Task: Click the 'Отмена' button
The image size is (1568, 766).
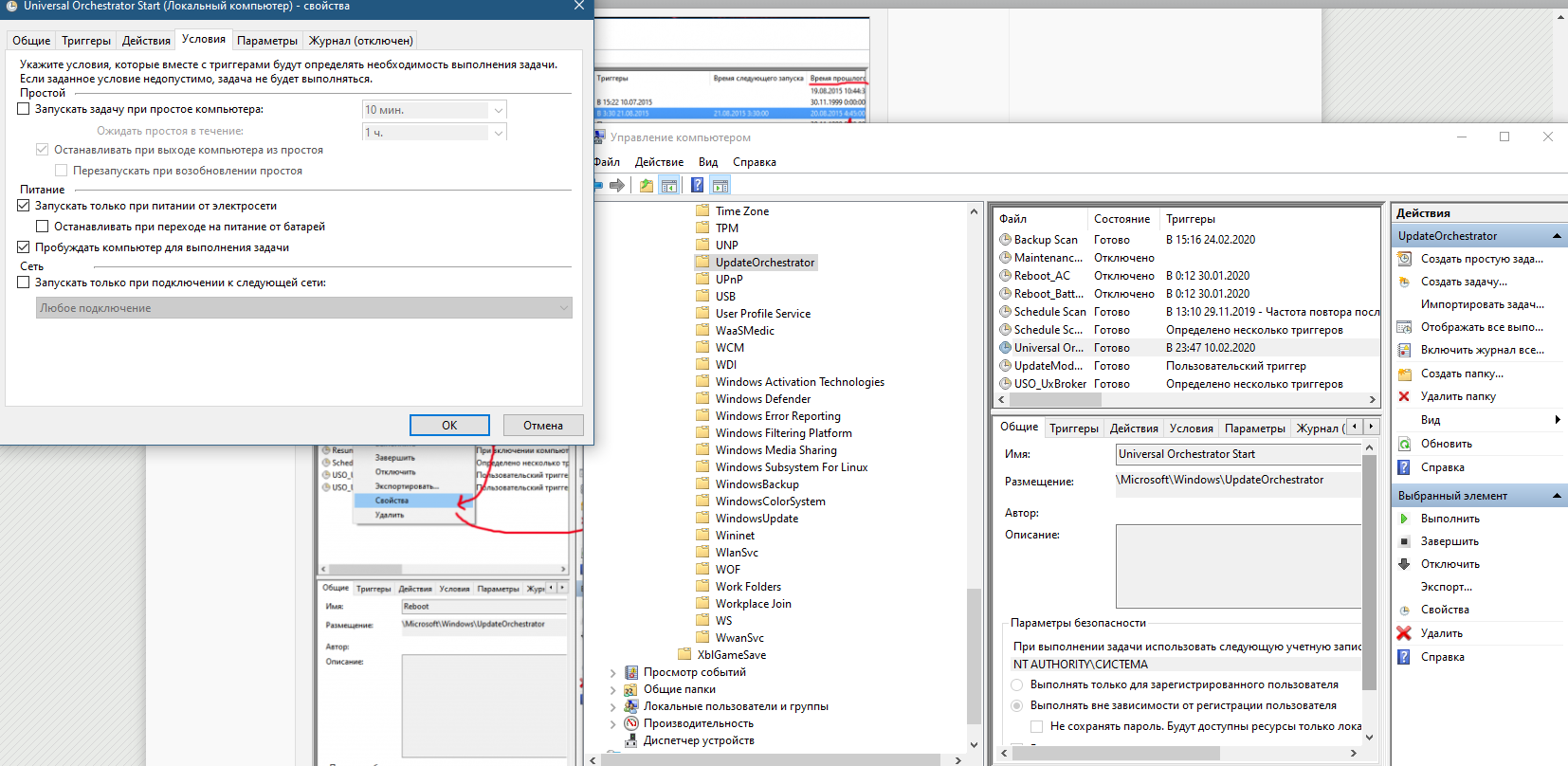Action: (x=543, y=425)
